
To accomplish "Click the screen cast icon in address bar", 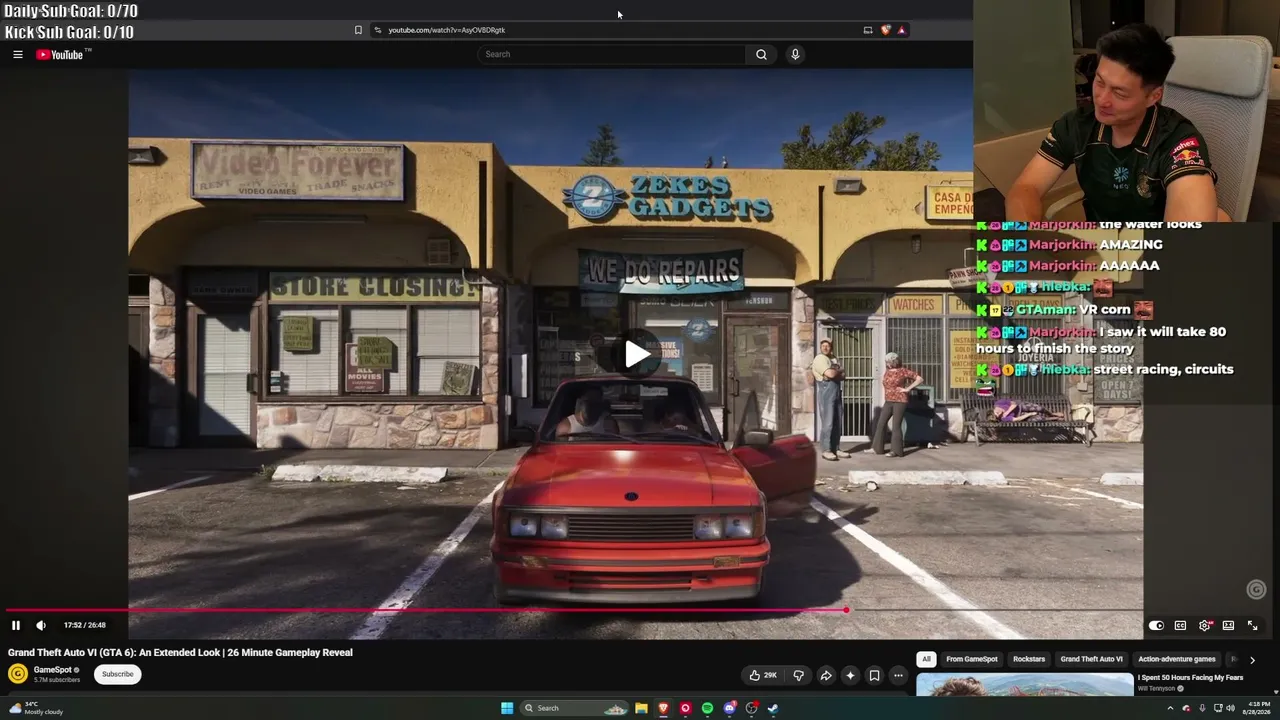I will [x=868, y=30].
